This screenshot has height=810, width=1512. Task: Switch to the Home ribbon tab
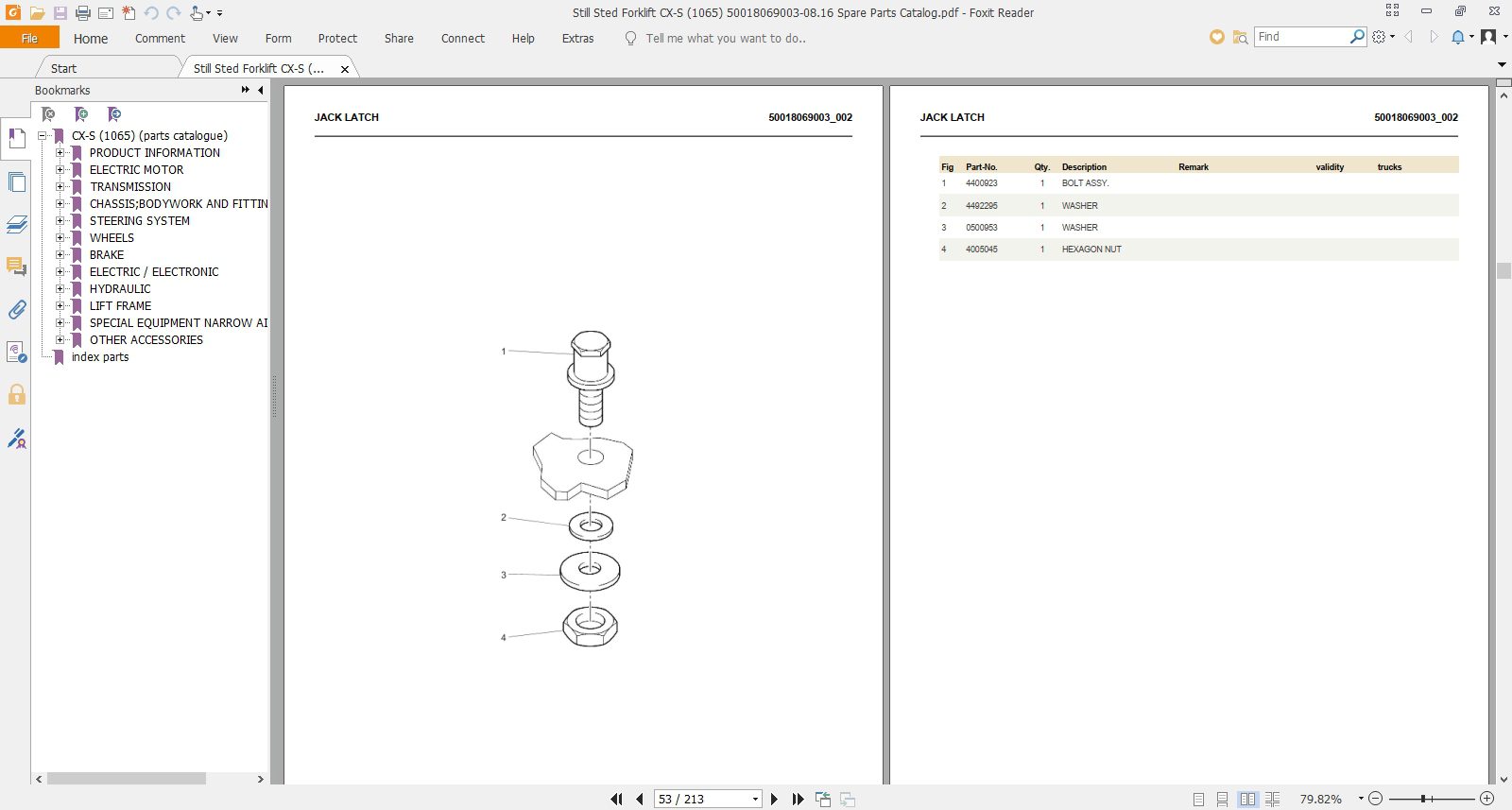point(91,39)
